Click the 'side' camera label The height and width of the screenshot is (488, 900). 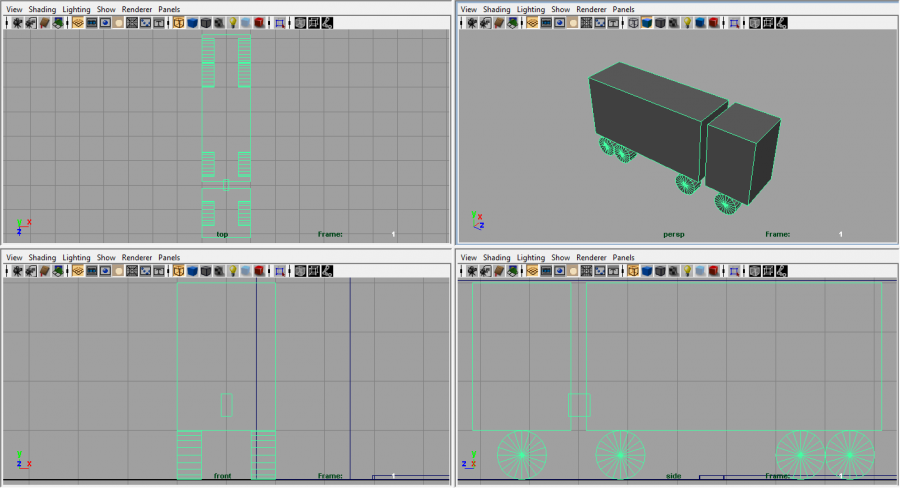[673, 476]
